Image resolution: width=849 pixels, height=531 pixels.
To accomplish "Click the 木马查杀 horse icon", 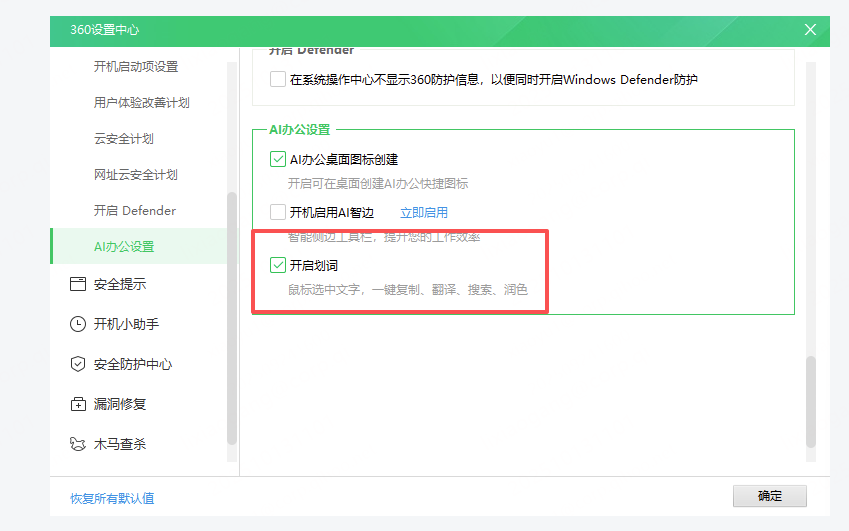I will tap(78, 444).
